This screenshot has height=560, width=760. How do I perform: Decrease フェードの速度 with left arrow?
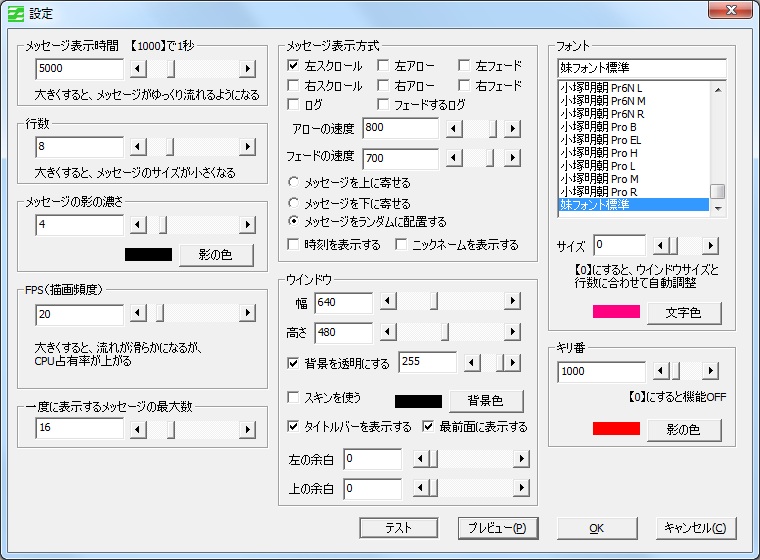click(x=454, y=158)
